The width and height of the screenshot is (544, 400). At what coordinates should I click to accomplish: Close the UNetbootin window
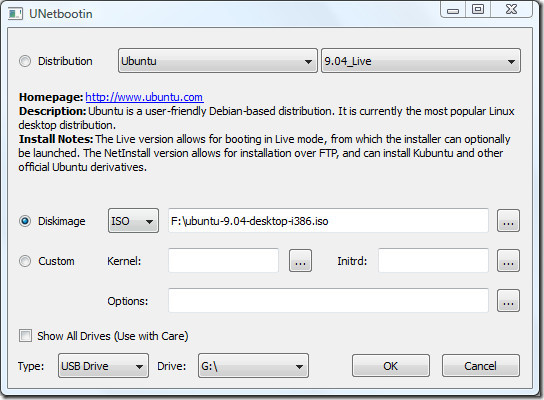(x=511, y=9)
